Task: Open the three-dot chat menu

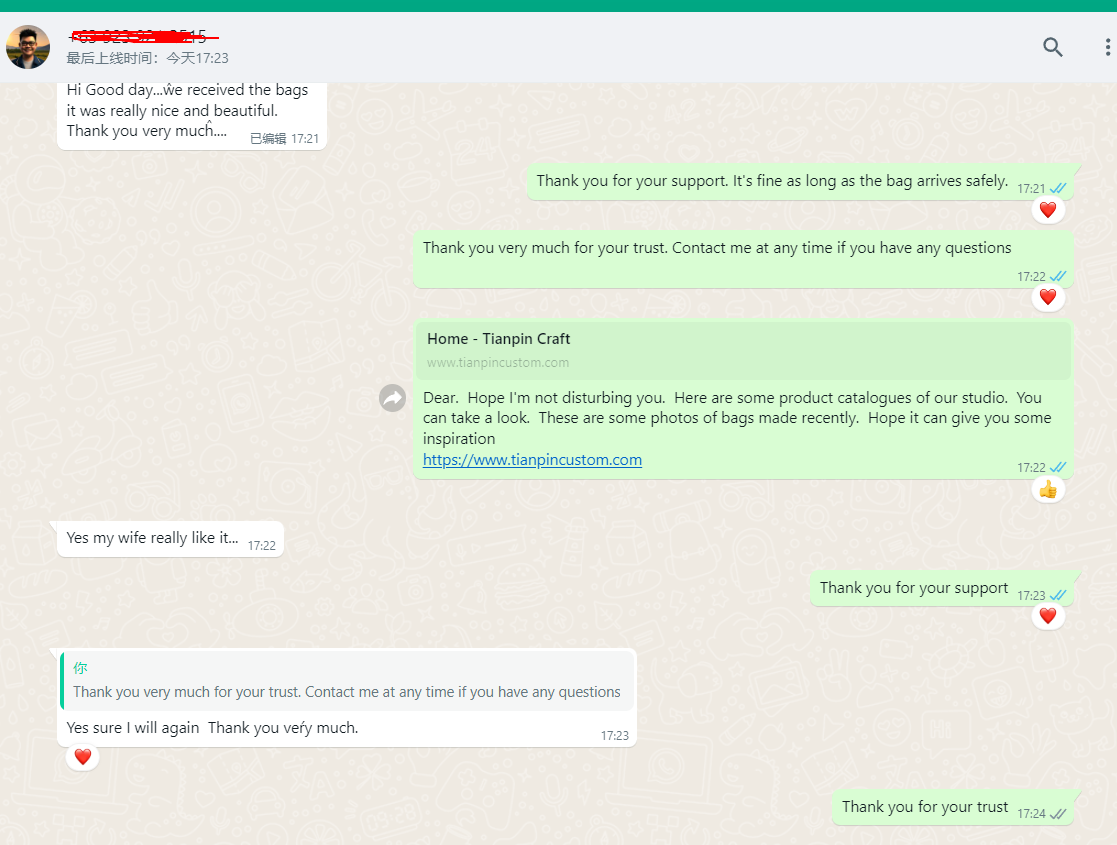Action: point(1107,47)
